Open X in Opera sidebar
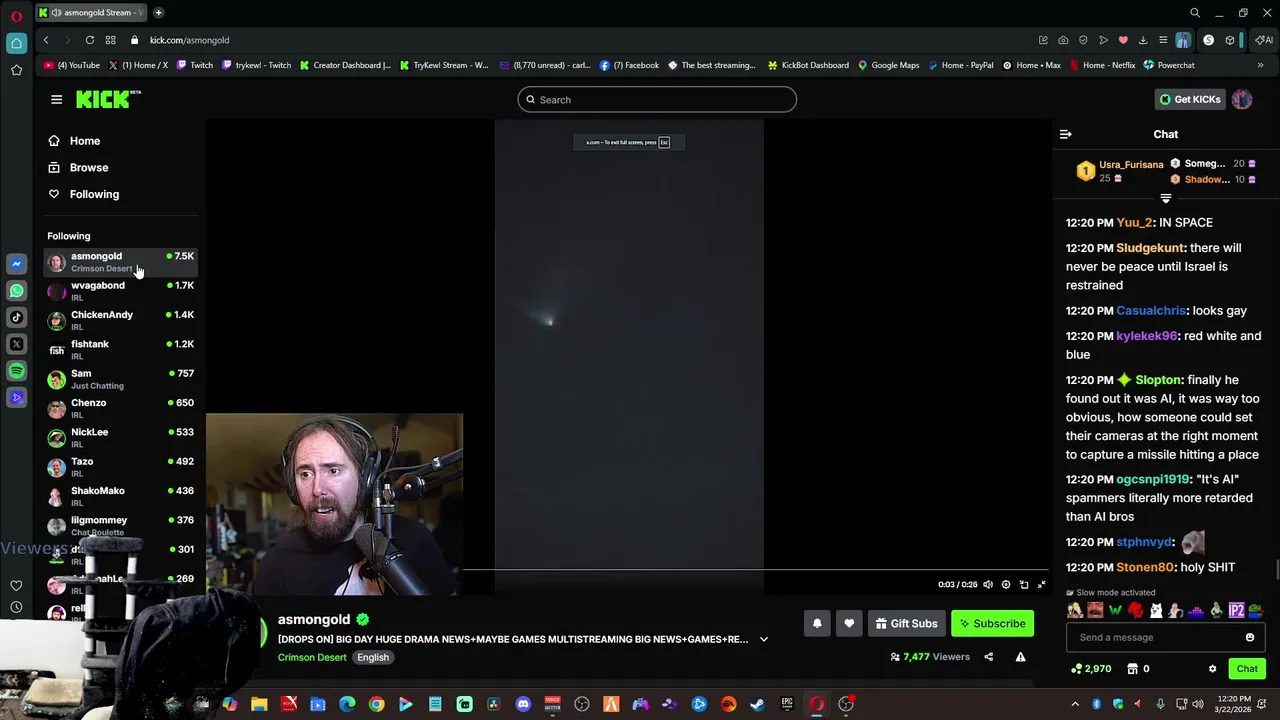 click(x=16, y=344)
